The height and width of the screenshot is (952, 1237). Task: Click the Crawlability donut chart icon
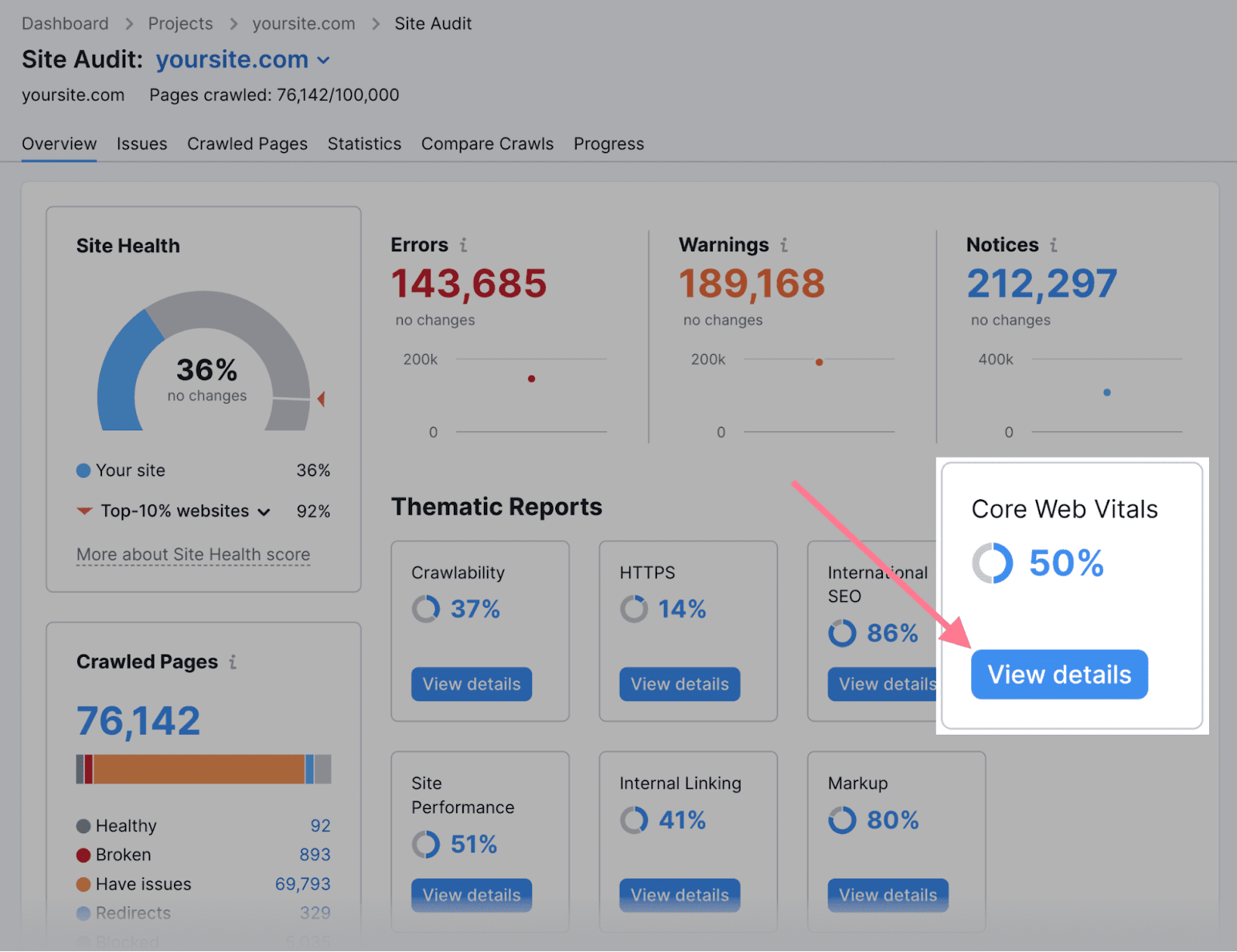[425, 609]
